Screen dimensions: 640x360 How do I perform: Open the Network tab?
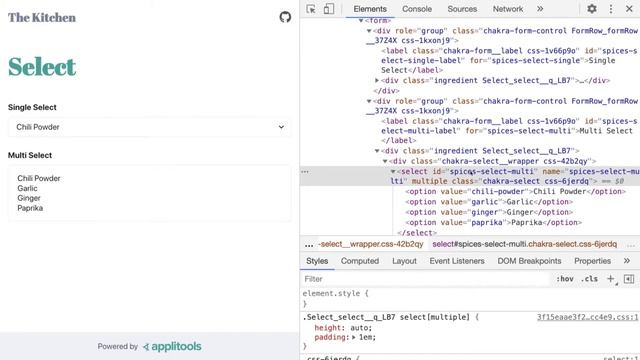point(508,9)
